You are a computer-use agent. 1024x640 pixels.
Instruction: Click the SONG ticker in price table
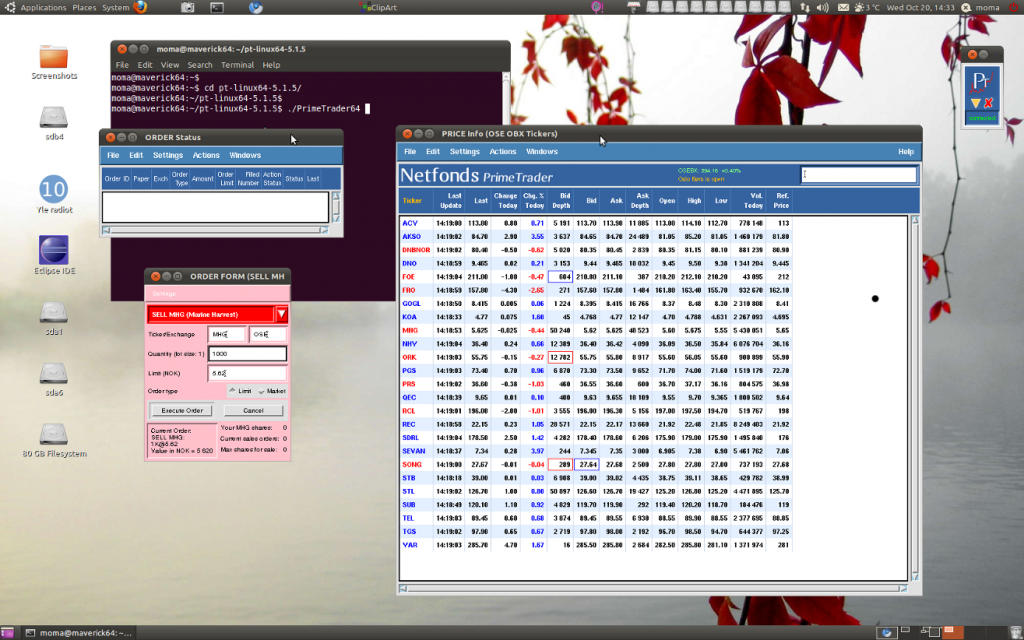click(x=411, y=464)
